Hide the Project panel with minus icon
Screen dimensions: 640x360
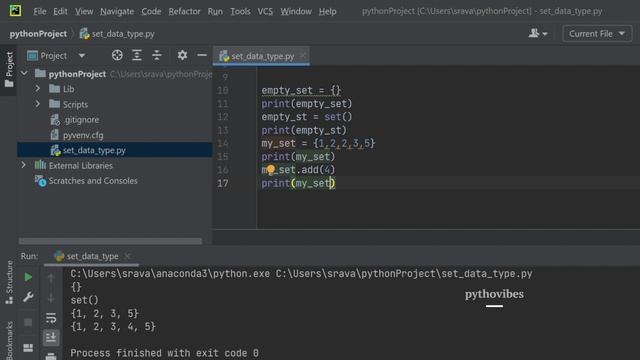202,55
